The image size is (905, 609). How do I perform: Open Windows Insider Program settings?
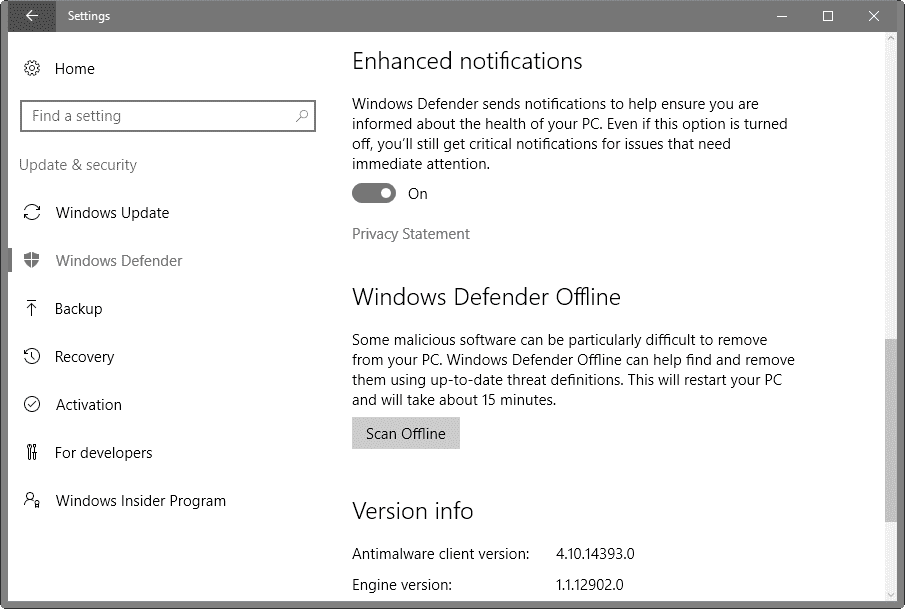(140, 500)
